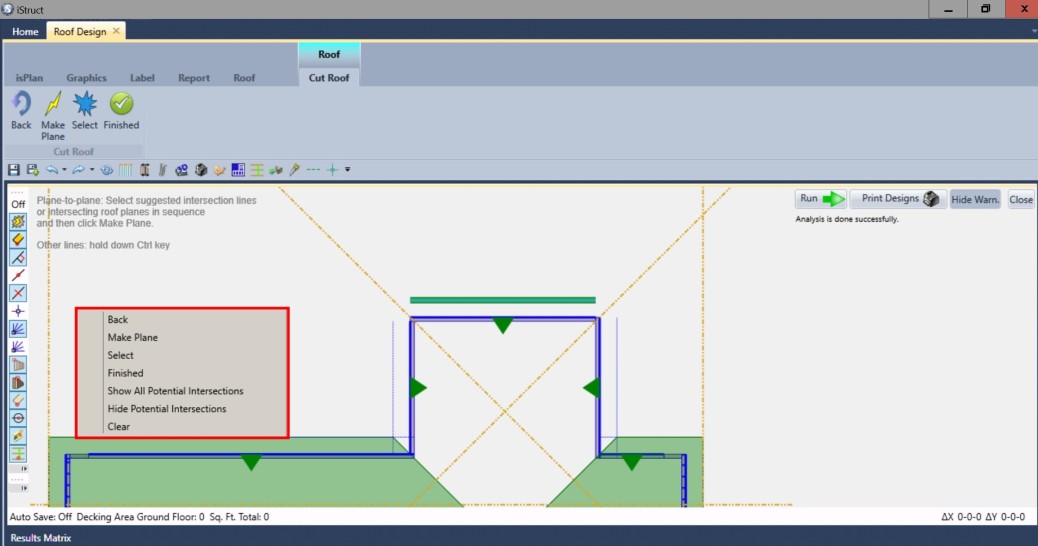This screenshot has width=1038, height=546.
Task: Click the Back arrow icon in ribbon
Action: (x=21, y=104)
